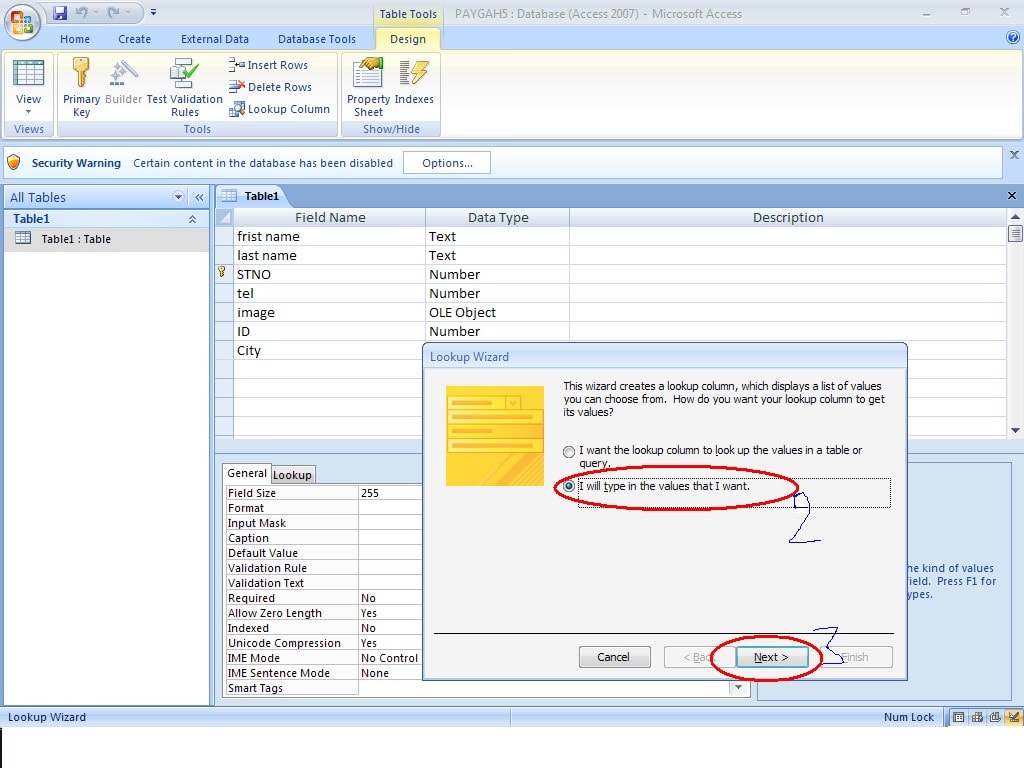Screen dimensions: 1024x768
Task: Switch to Design View in status bar
Action: pyautogui.click(x=1013, y=717)
